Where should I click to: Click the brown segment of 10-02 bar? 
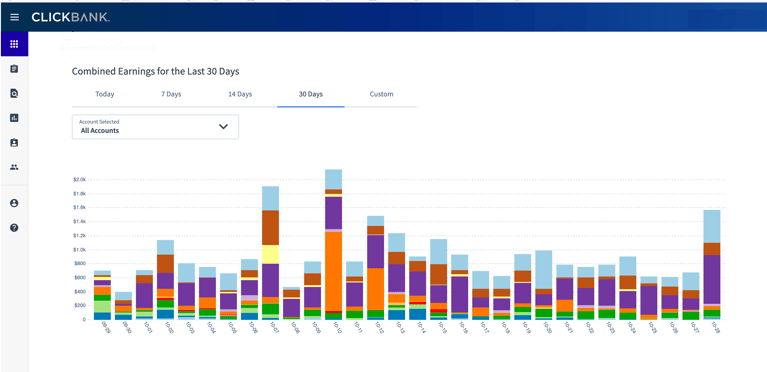pos(165,264)
